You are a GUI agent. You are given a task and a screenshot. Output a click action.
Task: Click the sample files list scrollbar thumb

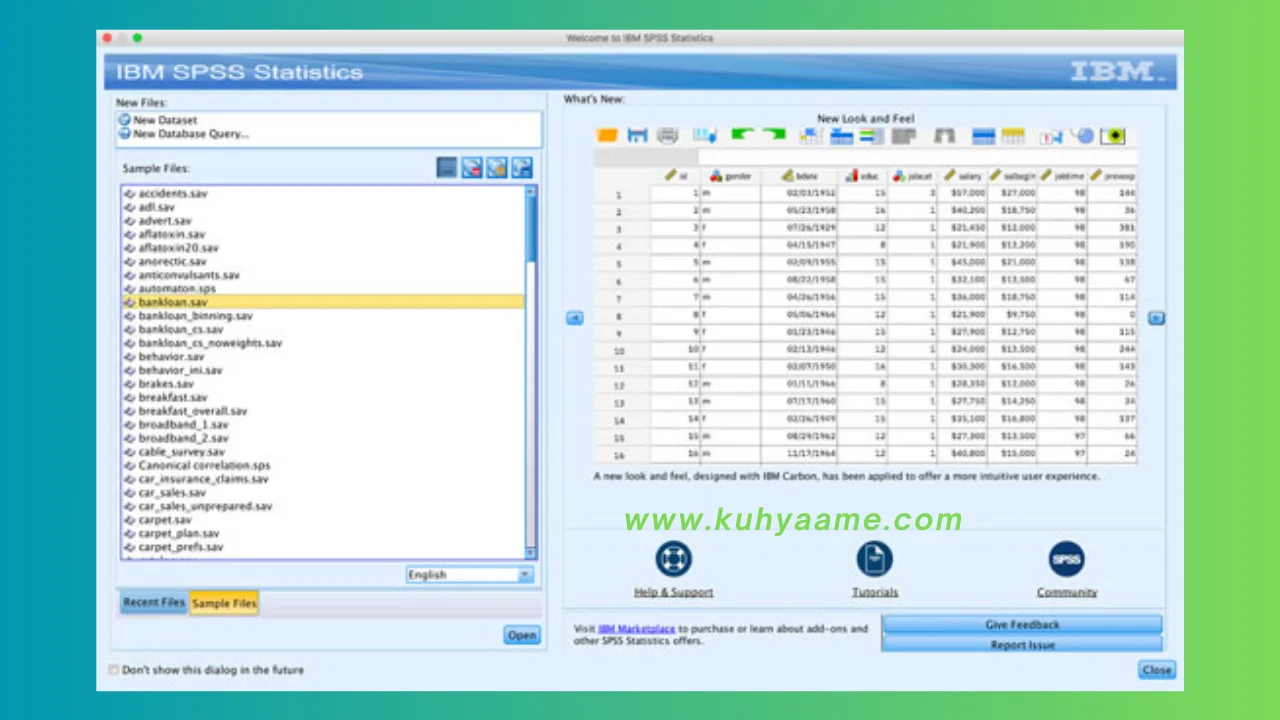[x=531, y=228]
